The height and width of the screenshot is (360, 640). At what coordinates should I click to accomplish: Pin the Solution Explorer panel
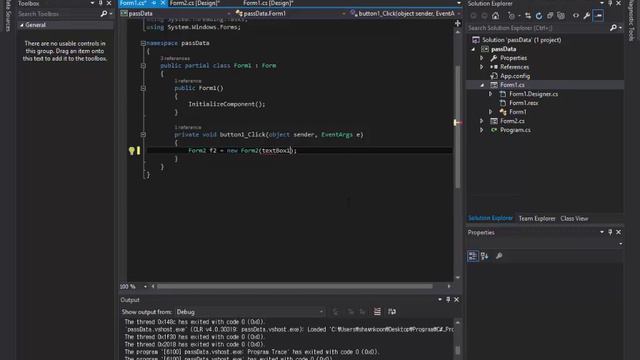[610, 3]
